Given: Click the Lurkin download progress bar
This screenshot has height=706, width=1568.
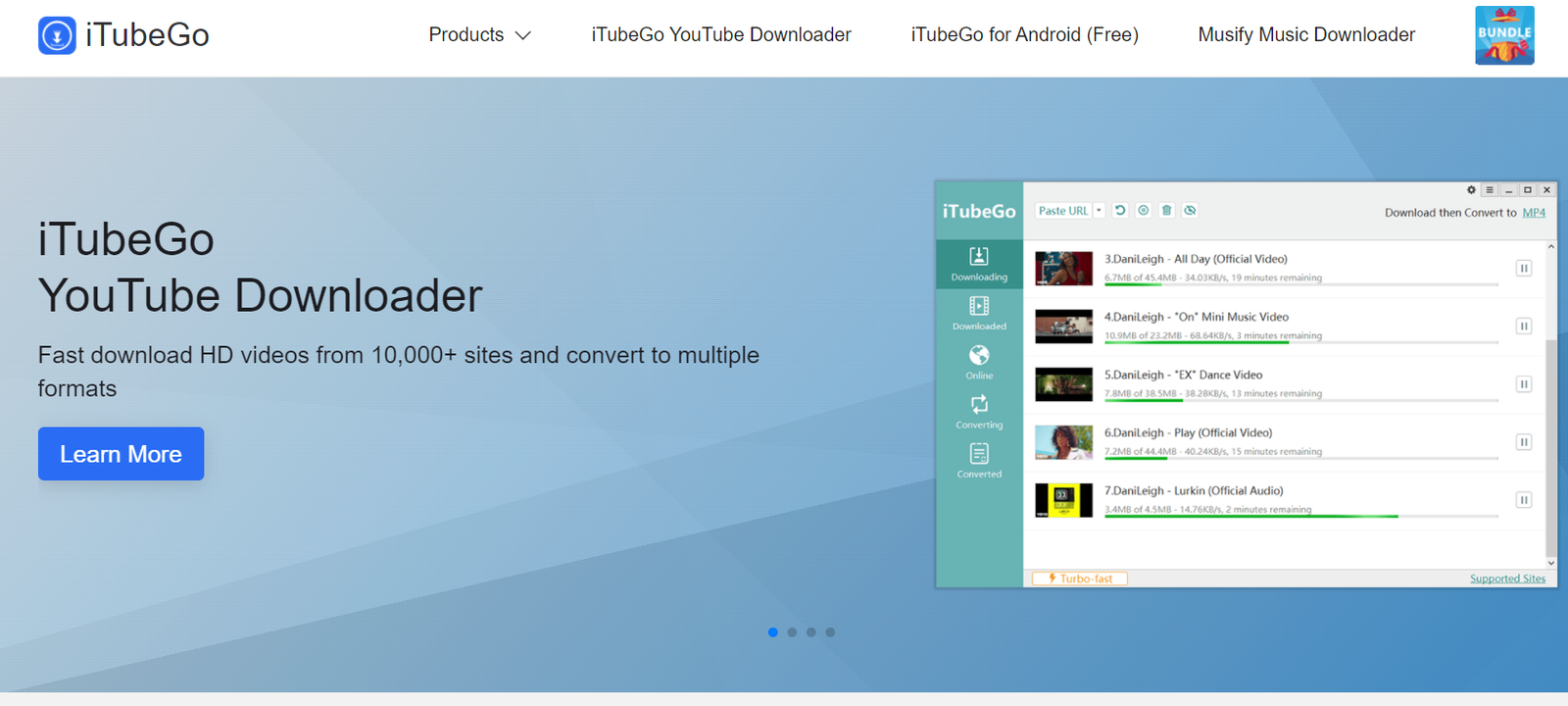Looking at the screenshot, I should point(1301,516).
